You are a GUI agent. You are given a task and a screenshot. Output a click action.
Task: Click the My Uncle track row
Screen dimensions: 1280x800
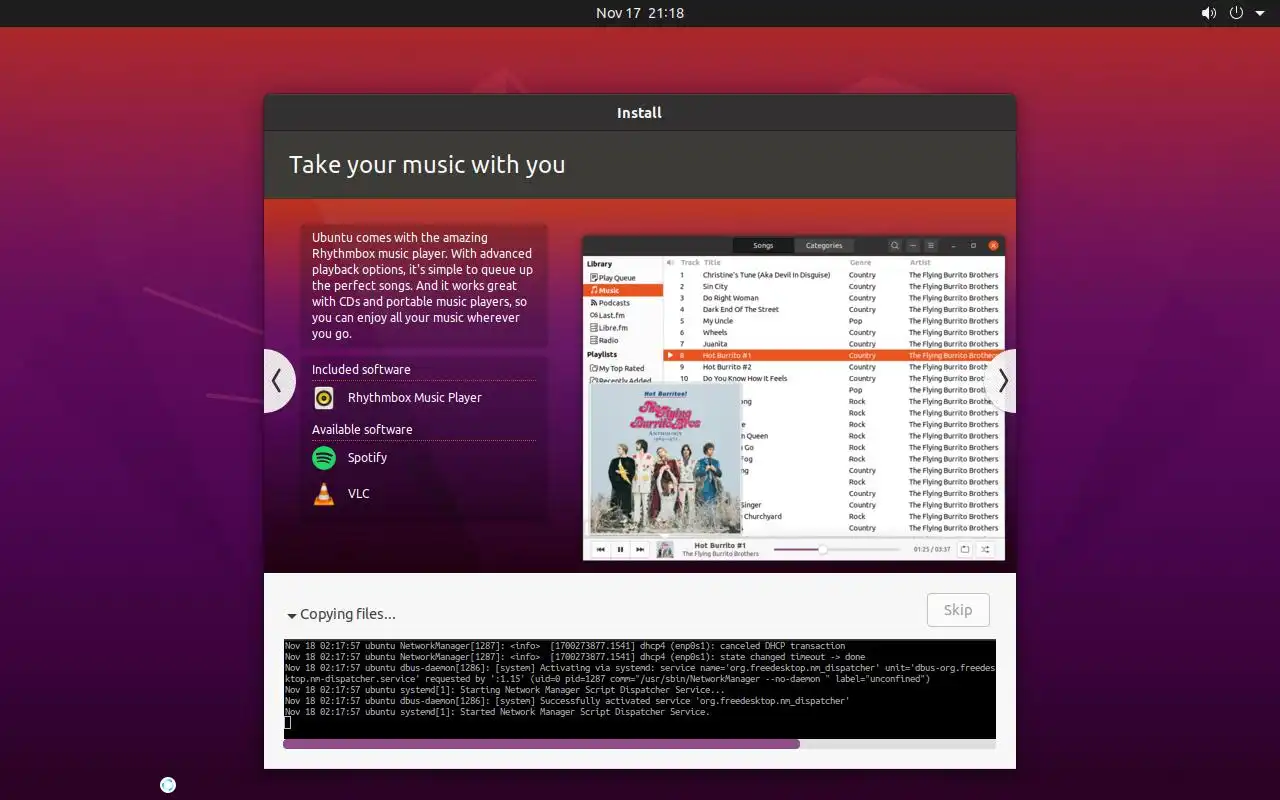(x=834, y=321)
